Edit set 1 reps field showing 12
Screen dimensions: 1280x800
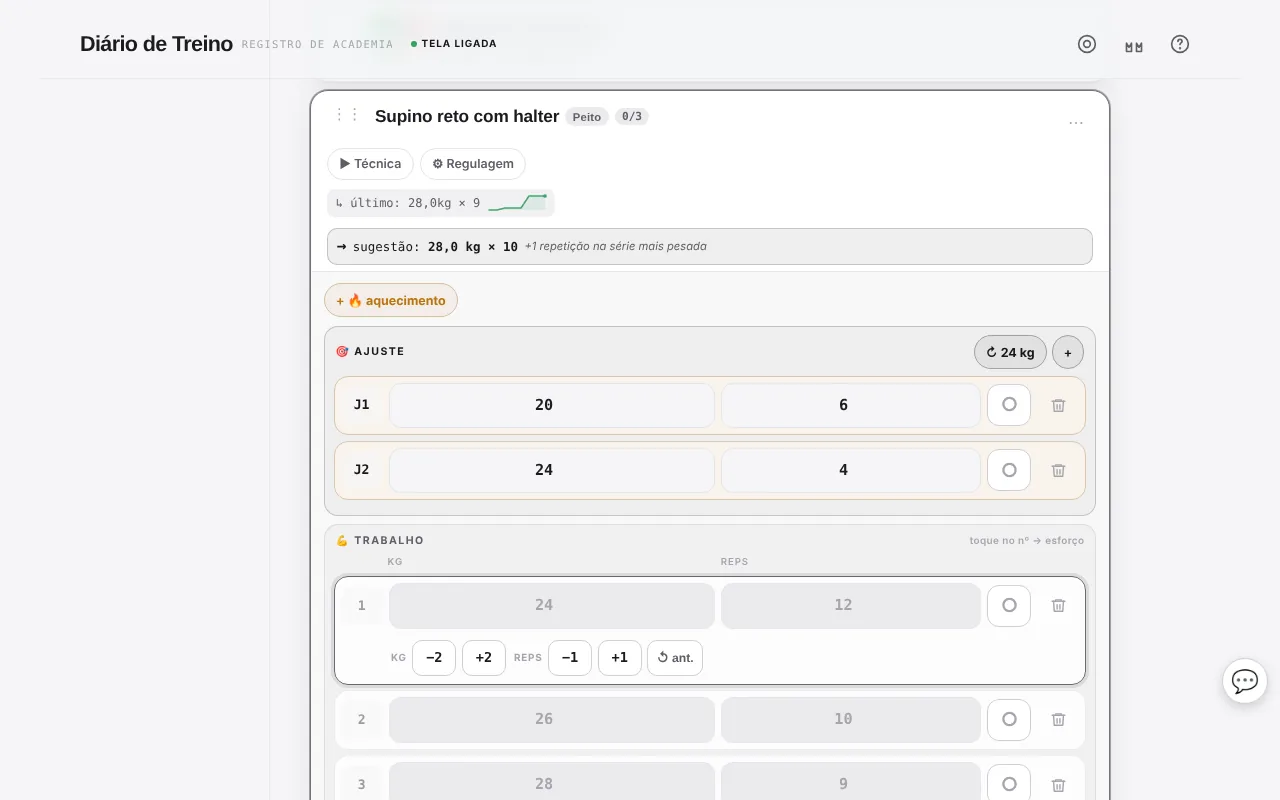[851, 605]
